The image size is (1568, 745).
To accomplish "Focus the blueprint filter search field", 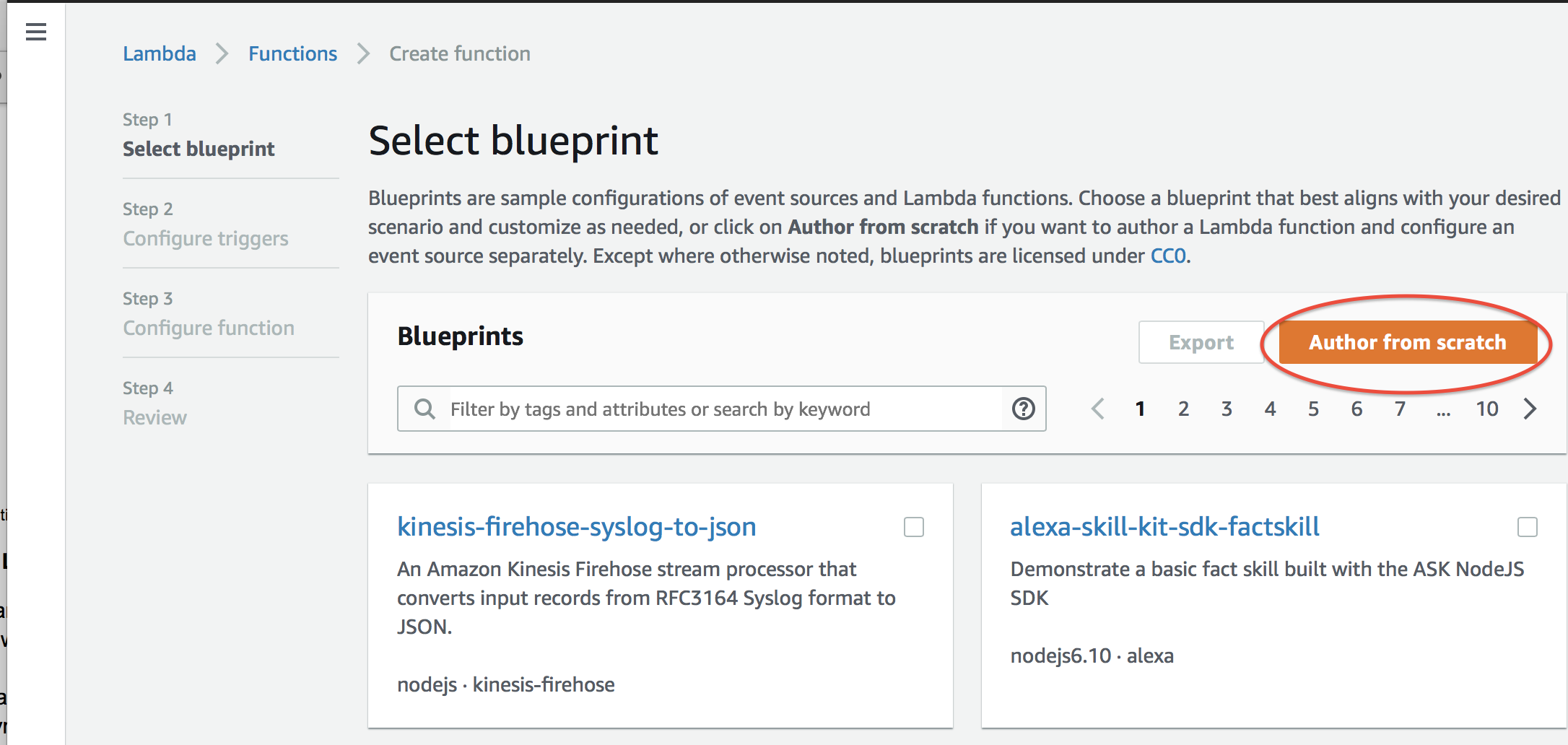I will (722, 409).
